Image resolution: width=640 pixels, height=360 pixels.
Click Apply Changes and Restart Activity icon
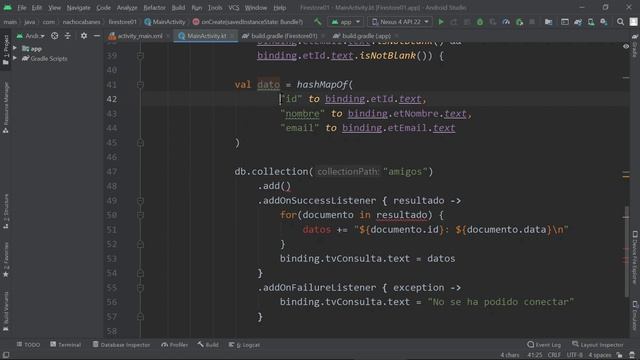(x=454, y=22)
